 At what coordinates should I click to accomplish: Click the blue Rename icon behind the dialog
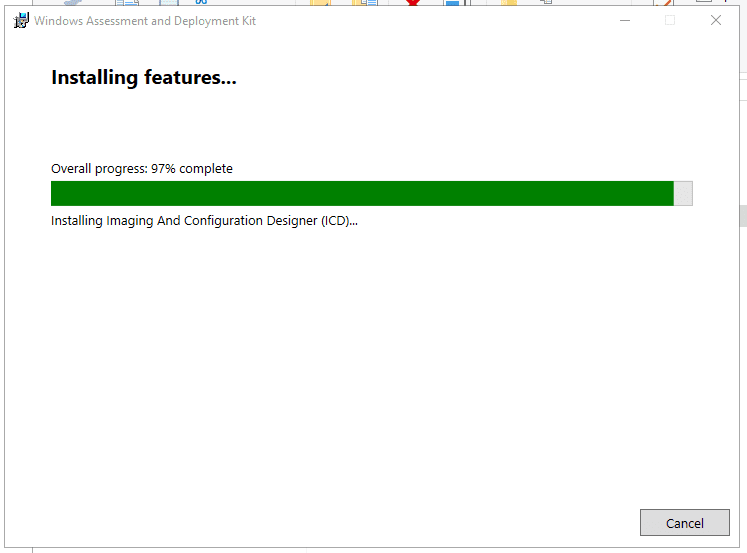(x=452, y=3)
